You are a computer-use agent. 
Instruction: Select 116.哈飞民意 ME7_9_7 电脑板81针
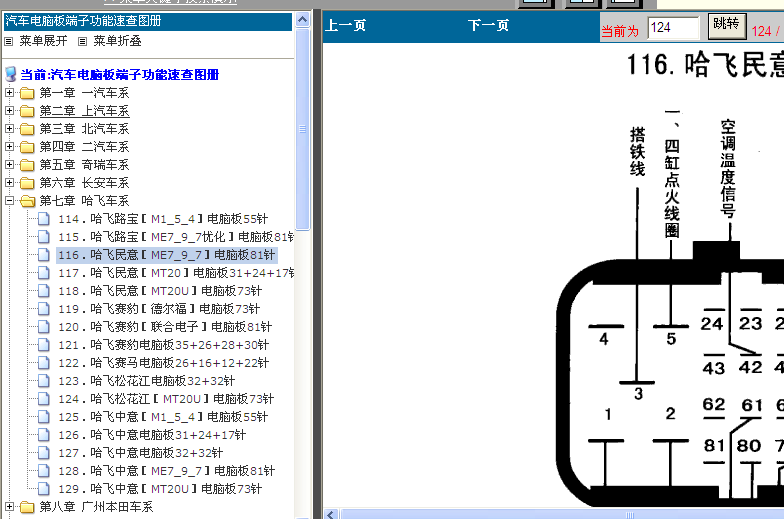(166, 255)
